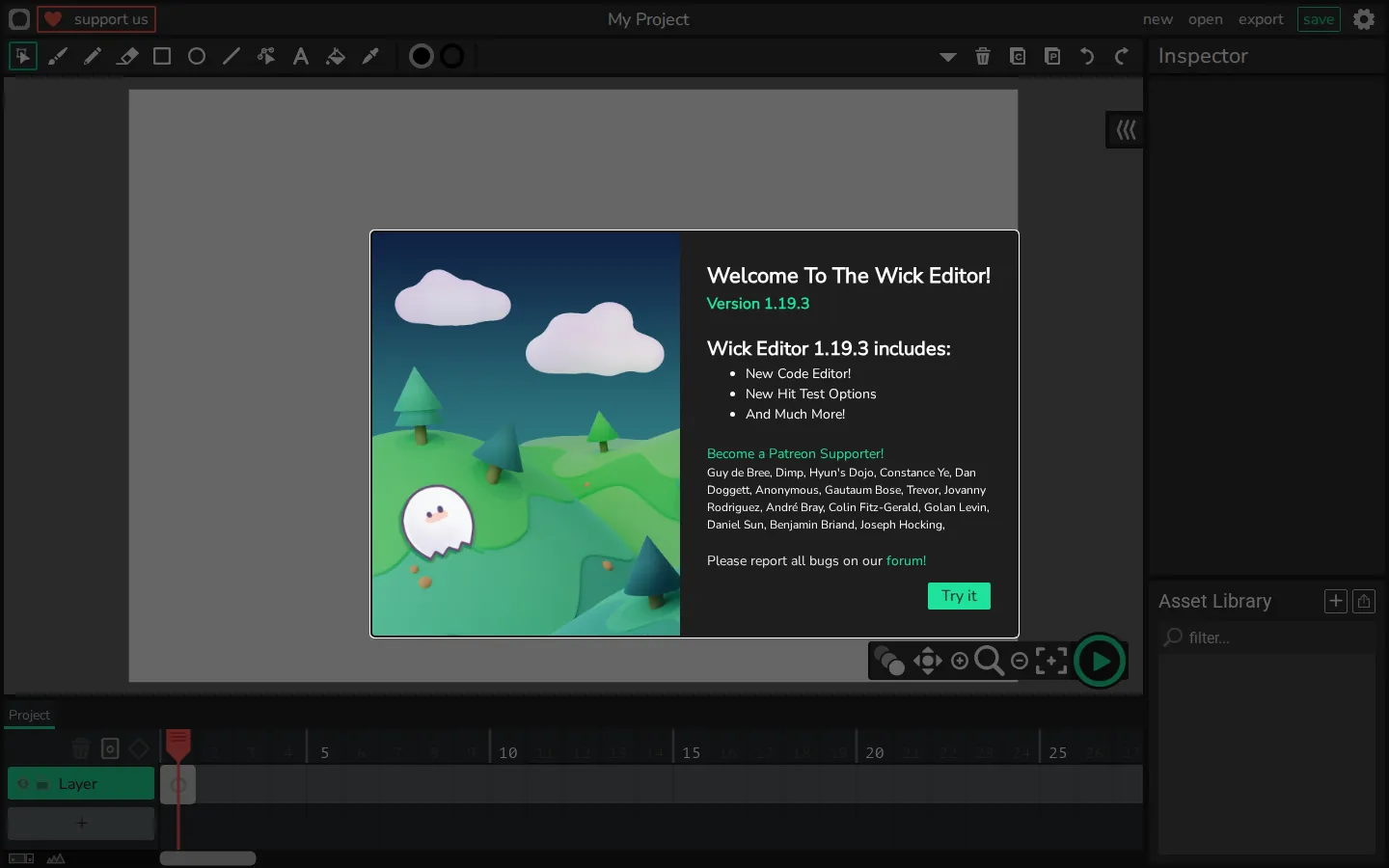Open settings gear icon
Screen dimensions: 1389x868
pyautogui.click(x=1364, y=19)
